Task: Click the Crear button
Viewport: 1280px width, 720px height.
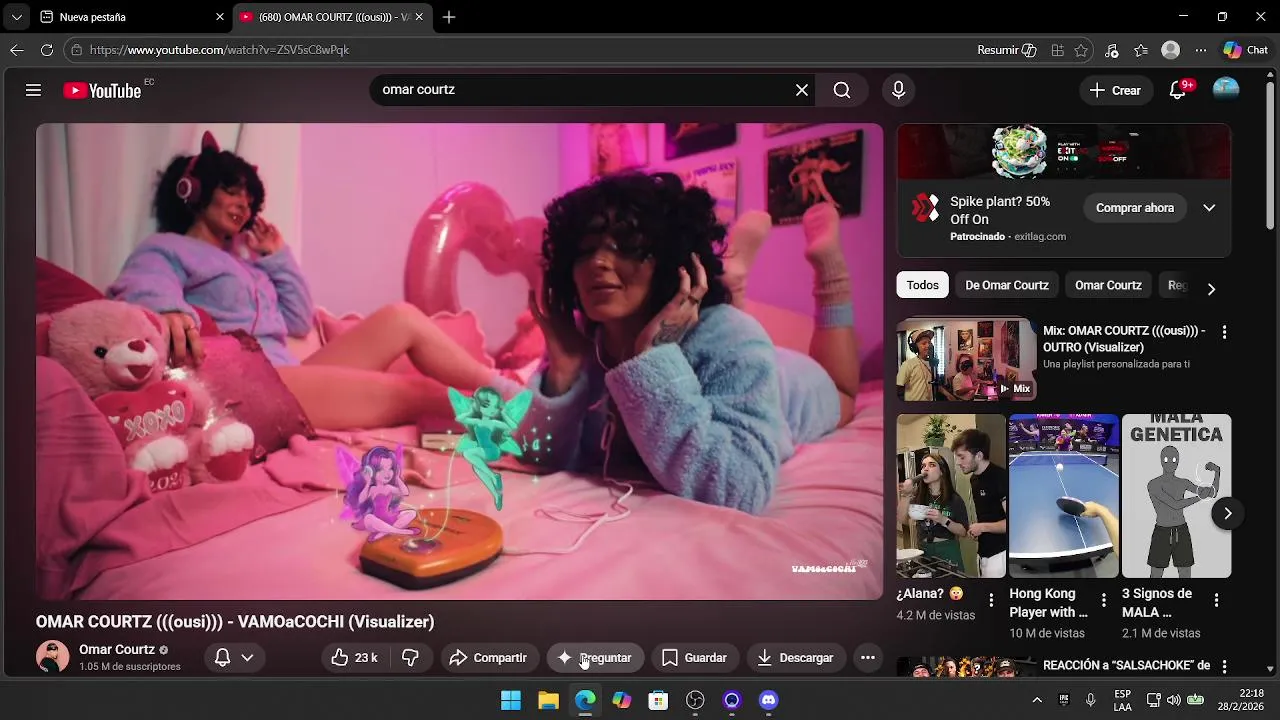Action: click(x=1115, y=90)
